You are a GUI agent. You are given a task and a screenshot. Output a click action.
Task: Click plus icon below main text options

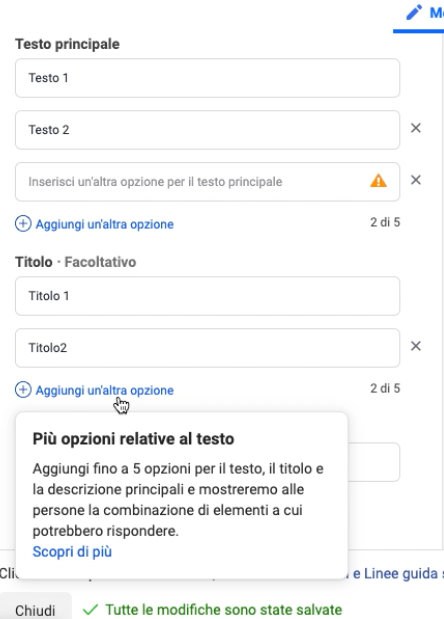(x=23, y=223)
